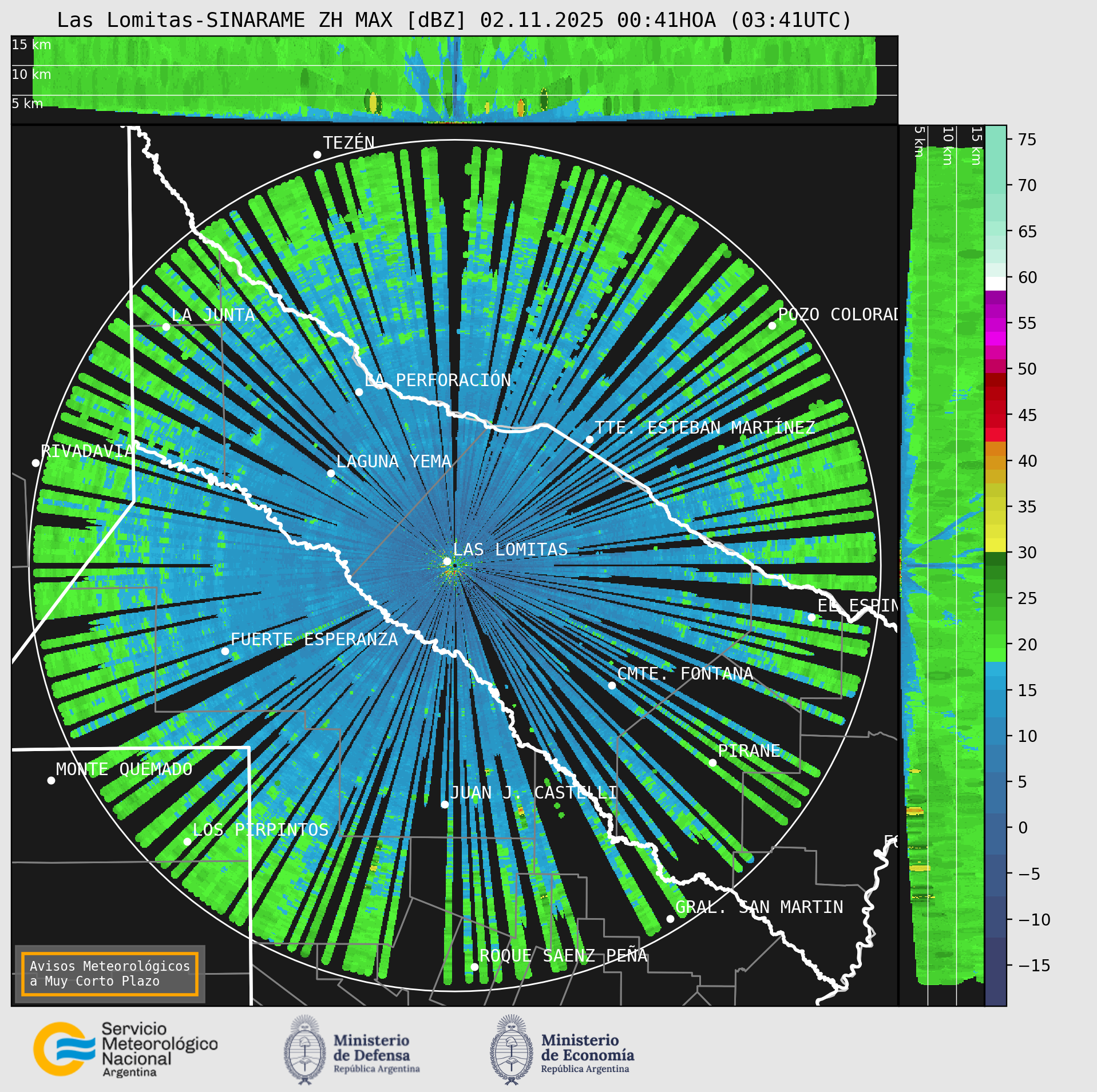Click the 15 km label in top cross-section
Screen dimensions: 1097x1092
click(31, 45)
